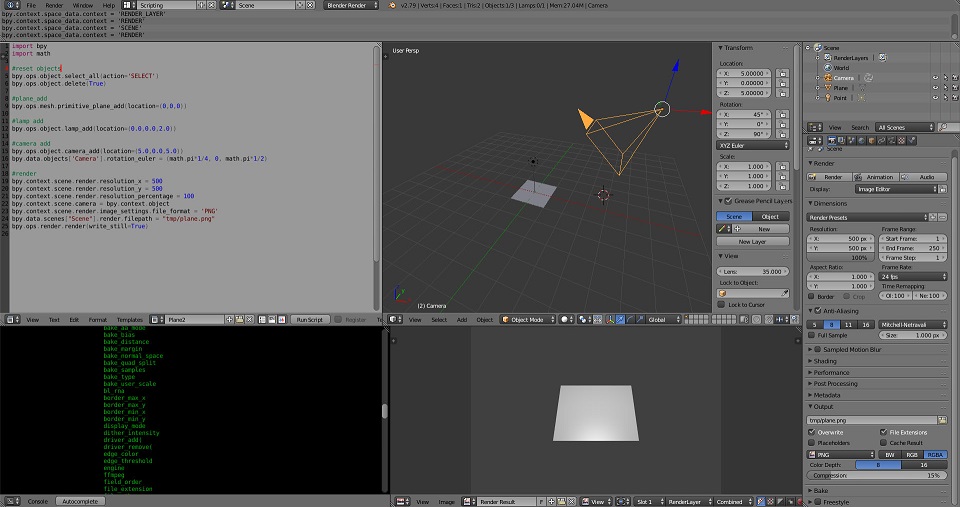Select the RGB color mode button
This screenshot has height=507, width=960.
pyautogui.click(x=912, y=455)
